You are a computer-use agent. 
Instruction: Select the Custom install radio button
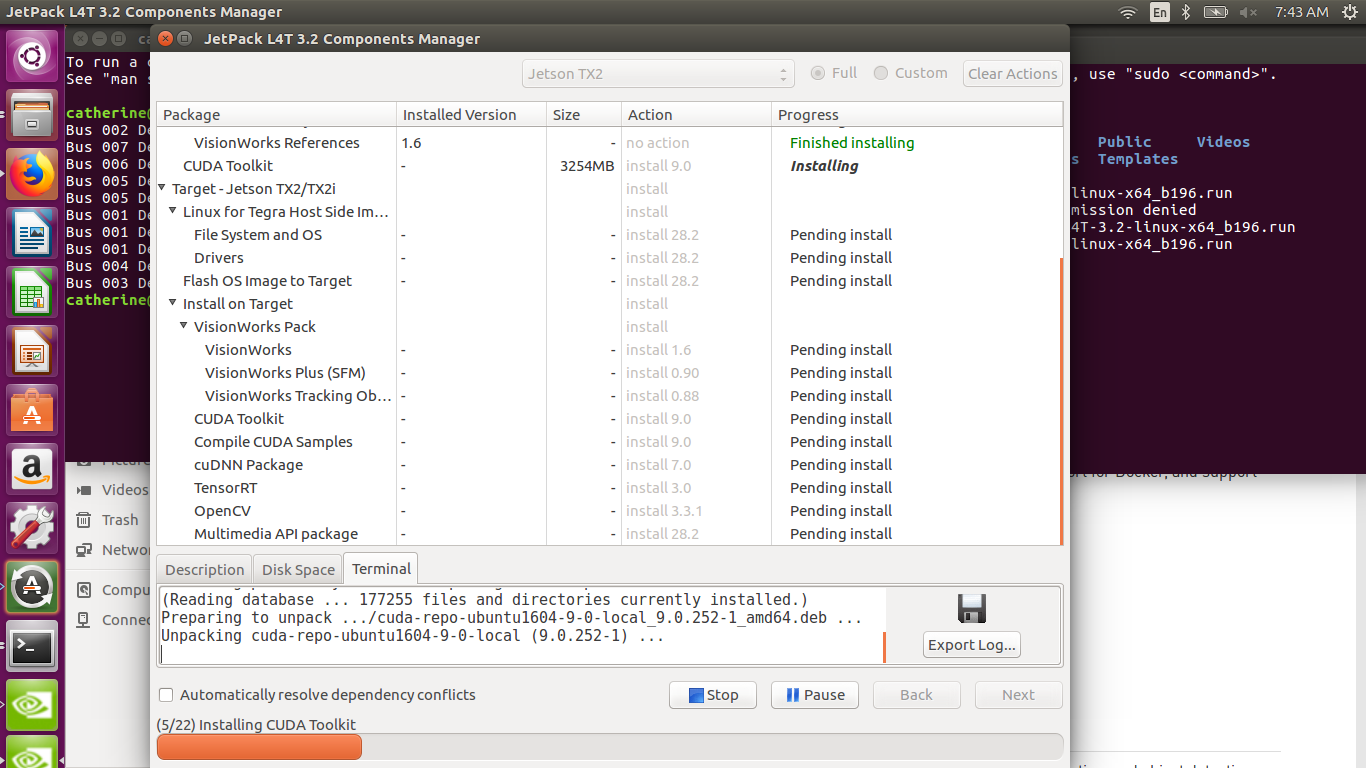pos(880,73)
